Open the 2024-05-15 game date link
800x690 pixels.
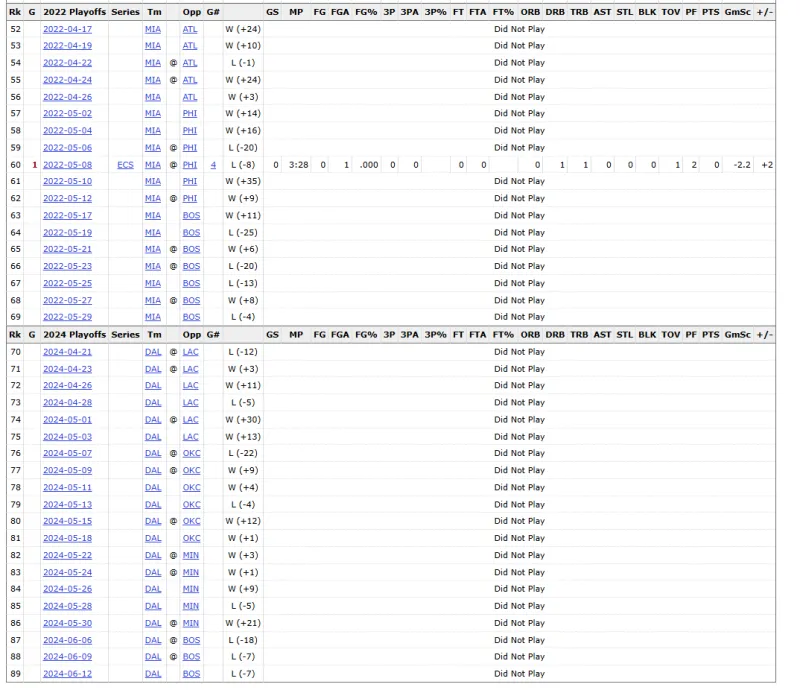67,521
